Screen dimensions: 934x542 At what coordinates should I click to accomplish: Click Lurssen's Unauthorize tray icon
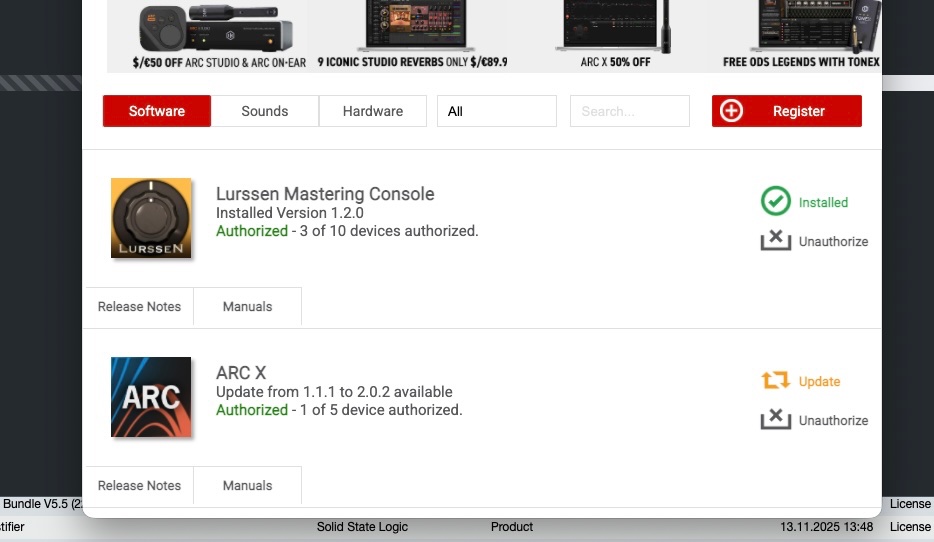coord(776,240)
